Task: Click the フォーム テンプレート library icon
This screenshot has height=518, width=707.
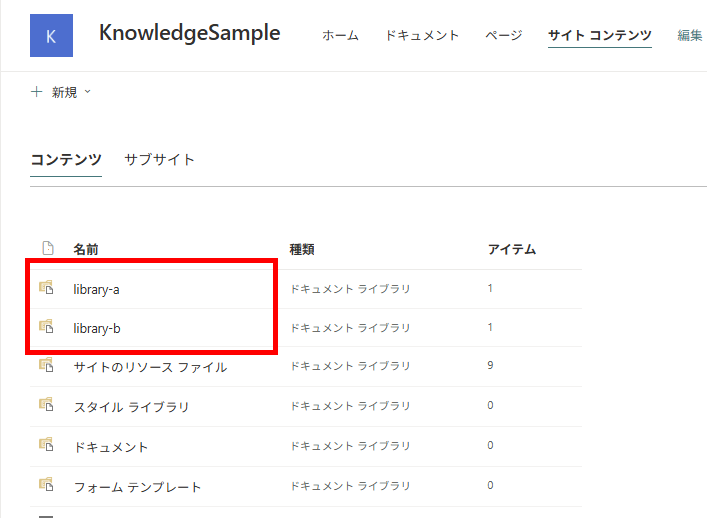Action: tap(46, 485)
